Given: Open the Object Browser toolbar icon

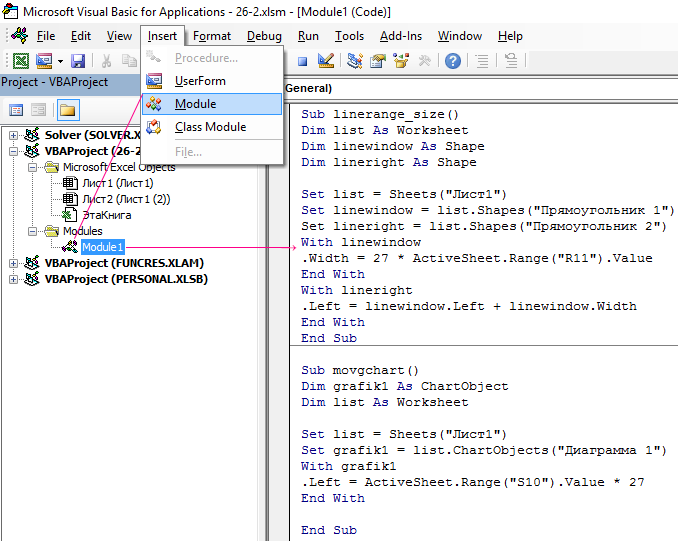Looking at the screenshot, I should pos(401,61).
